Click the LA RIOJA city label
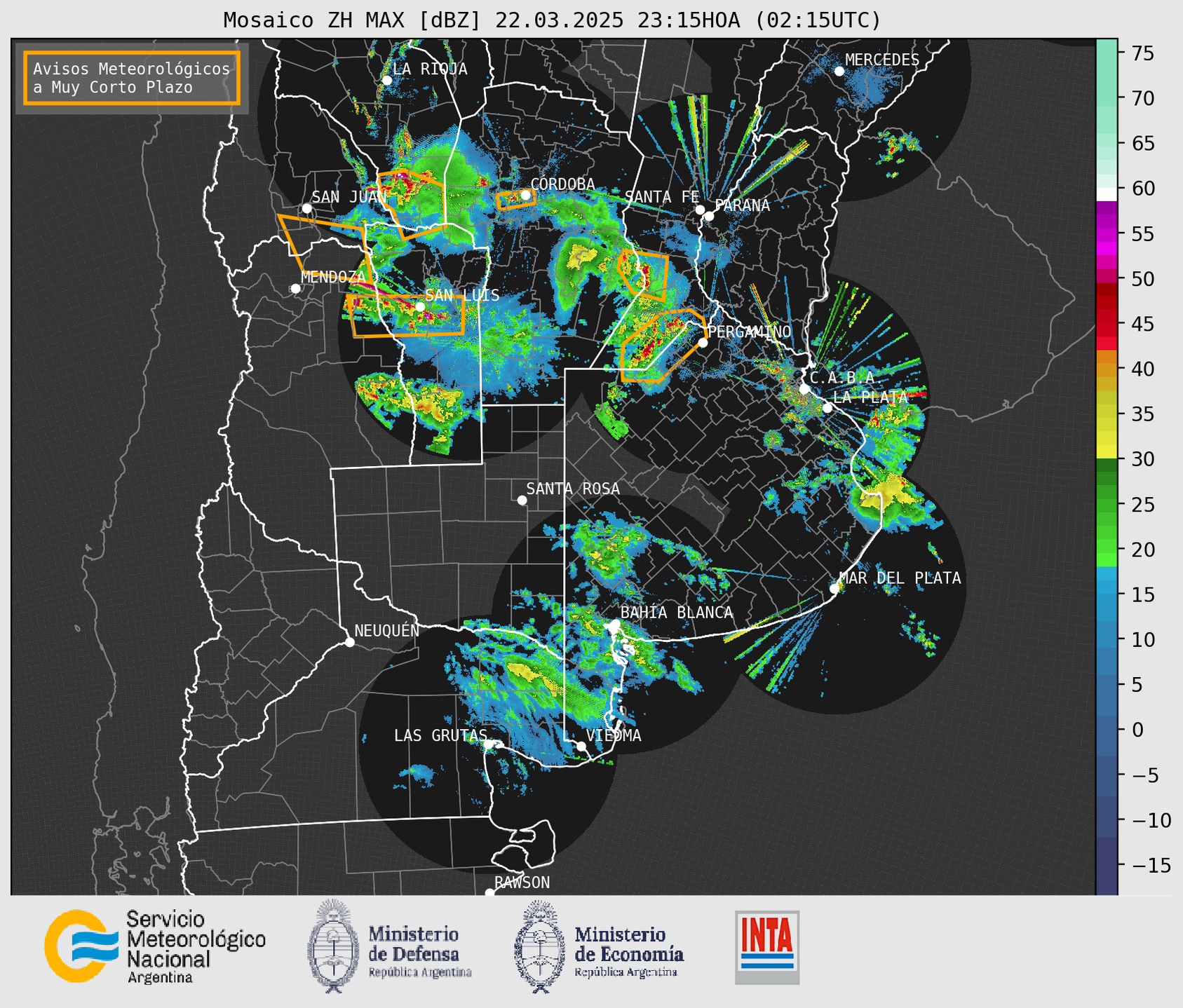 (x=430, y=69)
